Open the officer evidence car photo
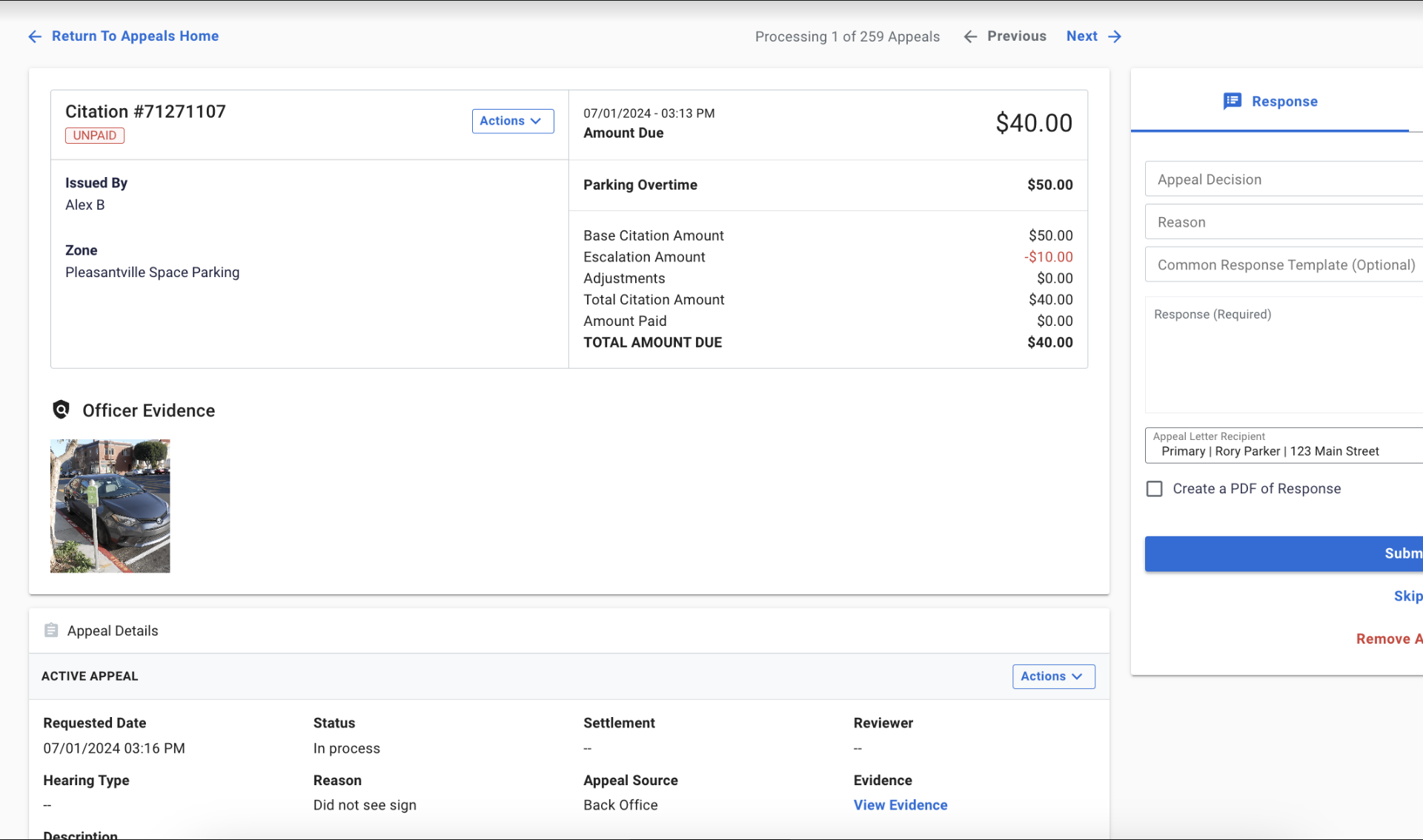Image resolution: width=1423 pixels, height=840 pixels. coord(110,506)
